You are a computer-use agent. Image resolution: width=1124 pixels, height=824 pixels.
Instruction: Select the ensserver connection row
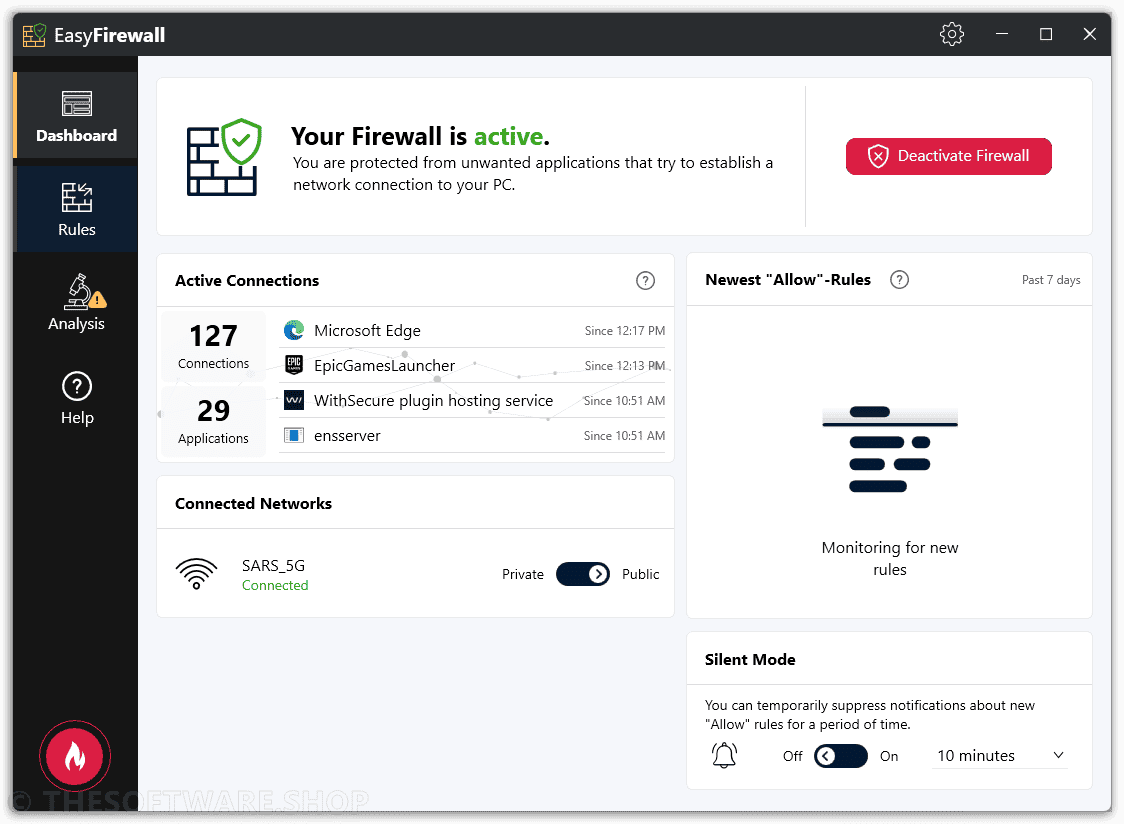472,436
